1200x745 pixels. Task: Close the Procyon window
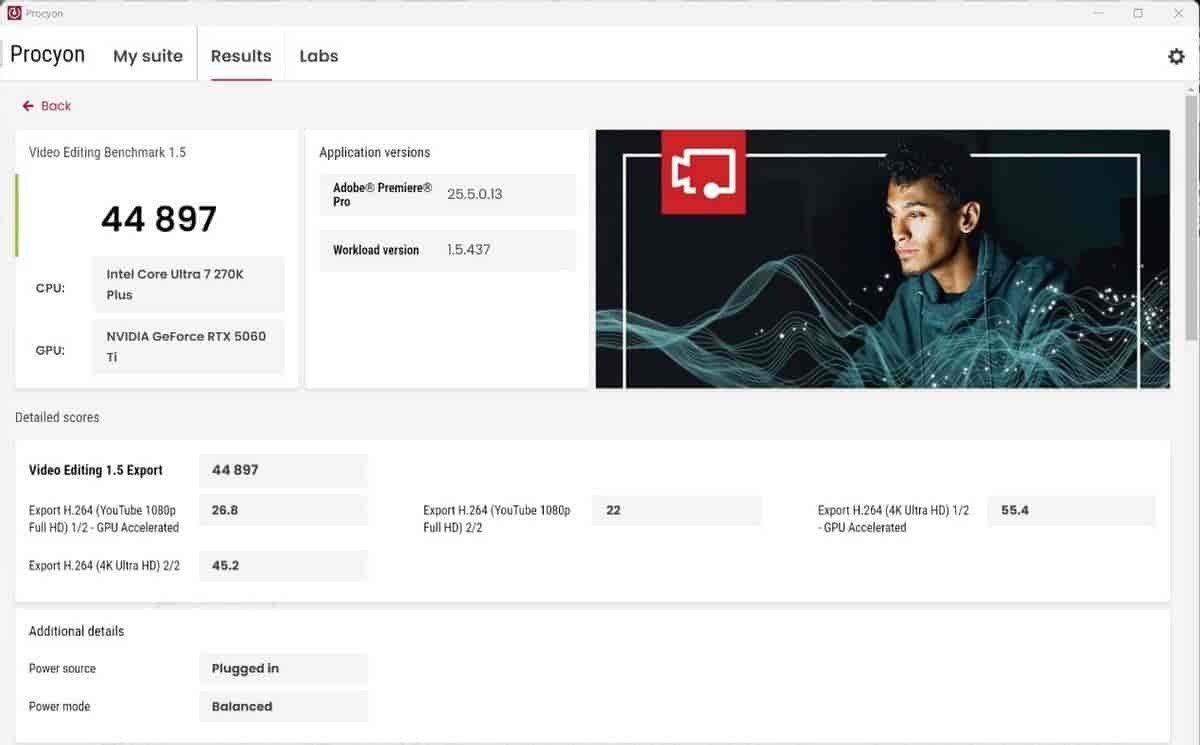pyautogui.click(x=1178, y=13)
